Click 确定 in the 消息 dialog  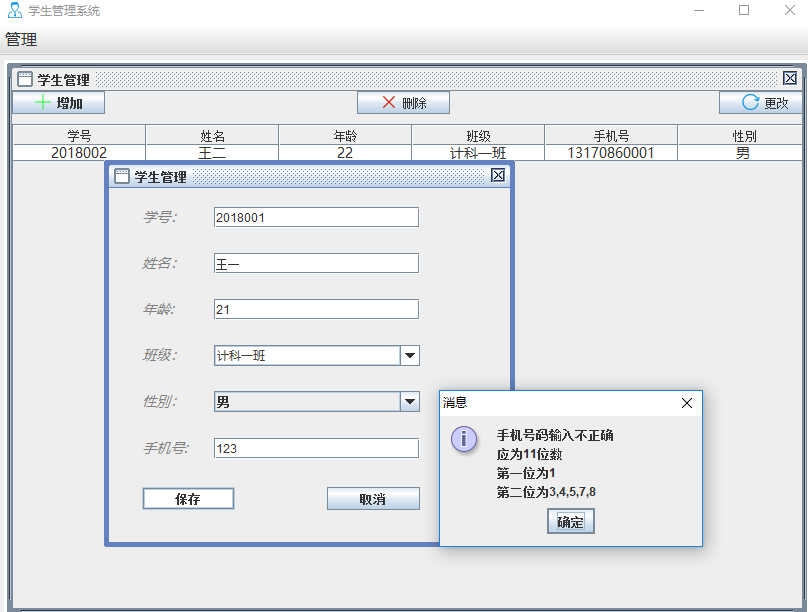click(570, 521)
